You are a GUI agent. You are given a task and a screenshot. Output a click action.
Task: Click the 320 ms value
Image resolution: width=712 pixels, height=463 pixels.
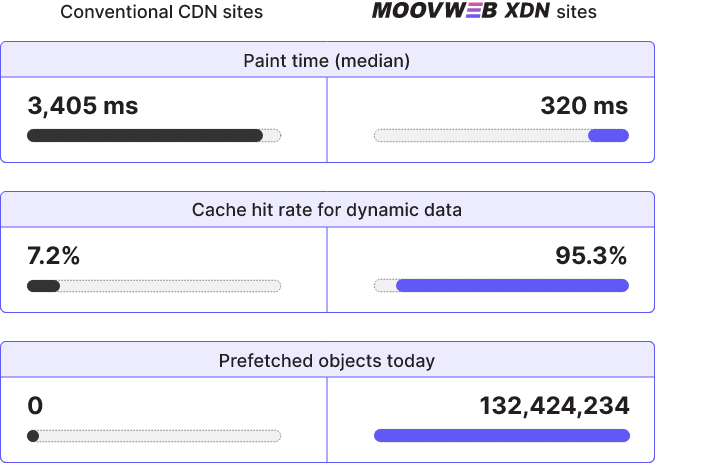click(584, 106)
